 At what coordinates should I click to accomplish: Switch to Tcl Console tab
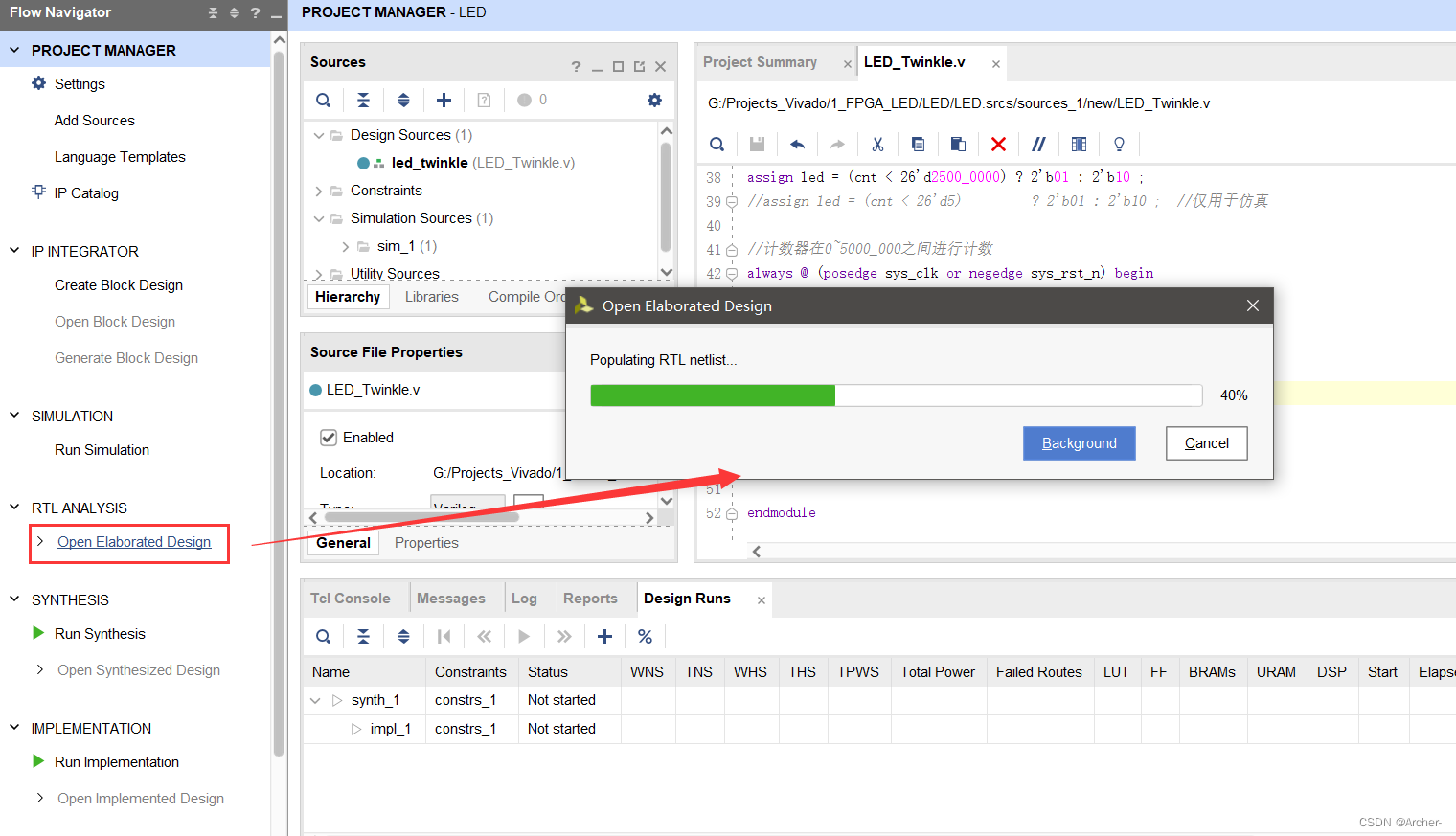(350, 599)
